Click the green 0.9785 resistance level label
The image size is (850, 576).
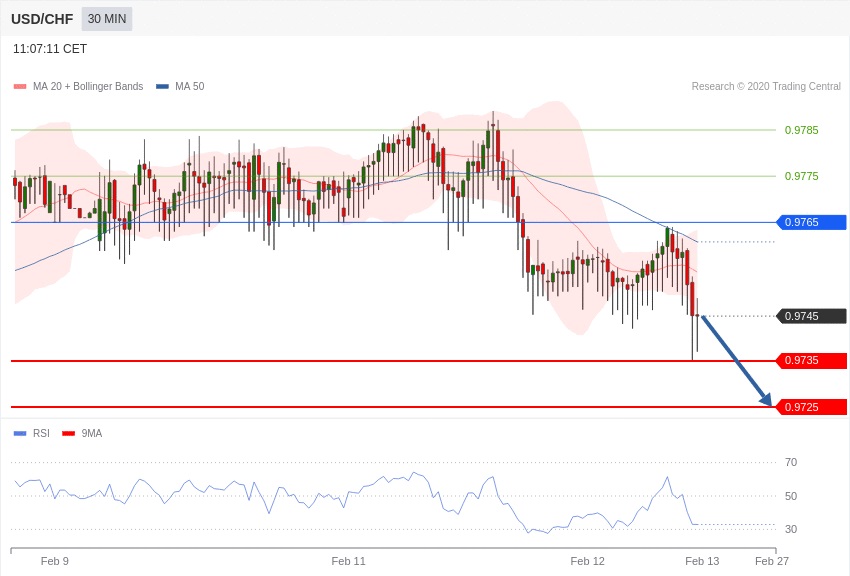801,130
